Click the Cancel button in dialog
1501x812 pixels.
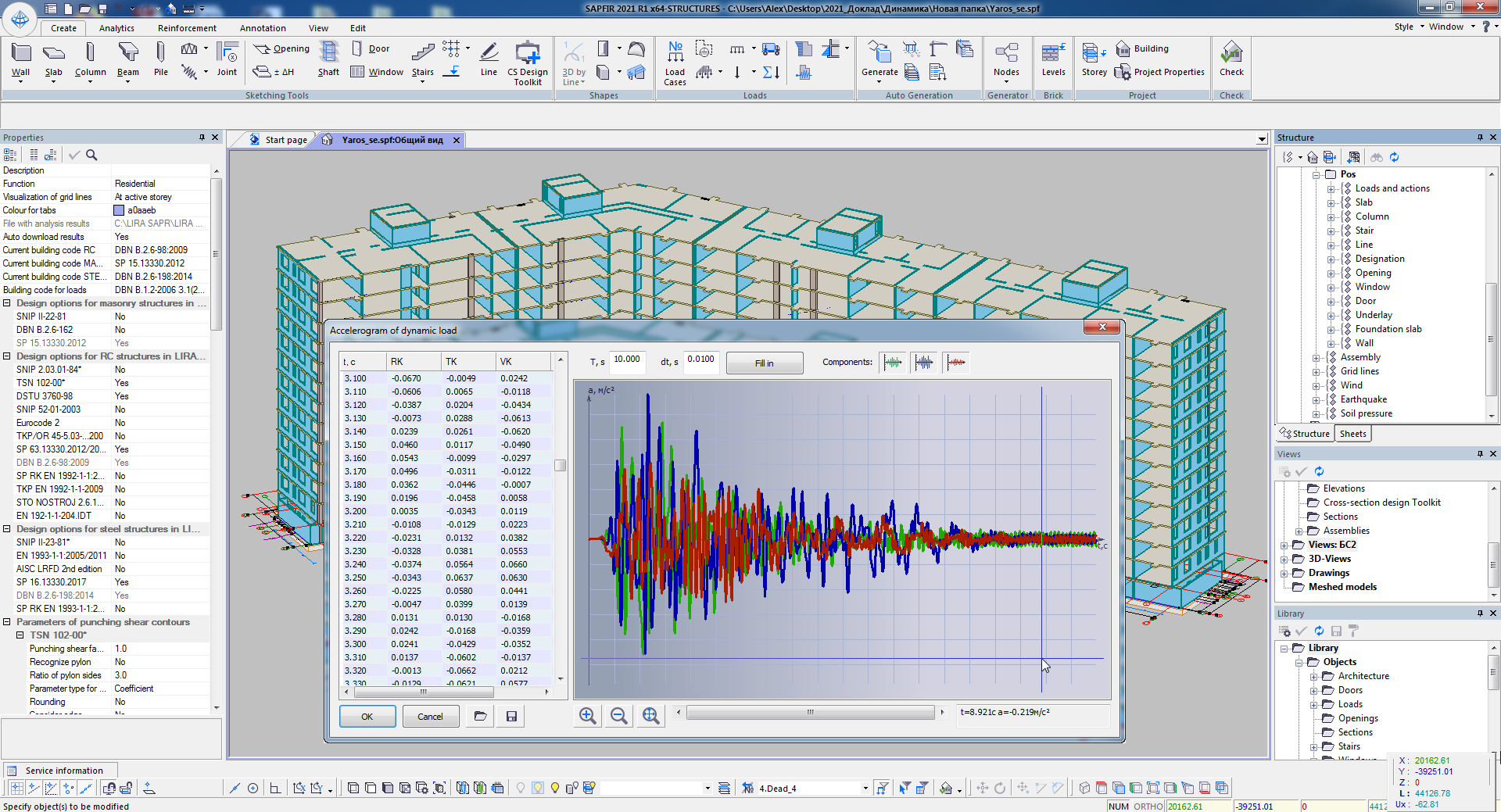coord(430,717)
